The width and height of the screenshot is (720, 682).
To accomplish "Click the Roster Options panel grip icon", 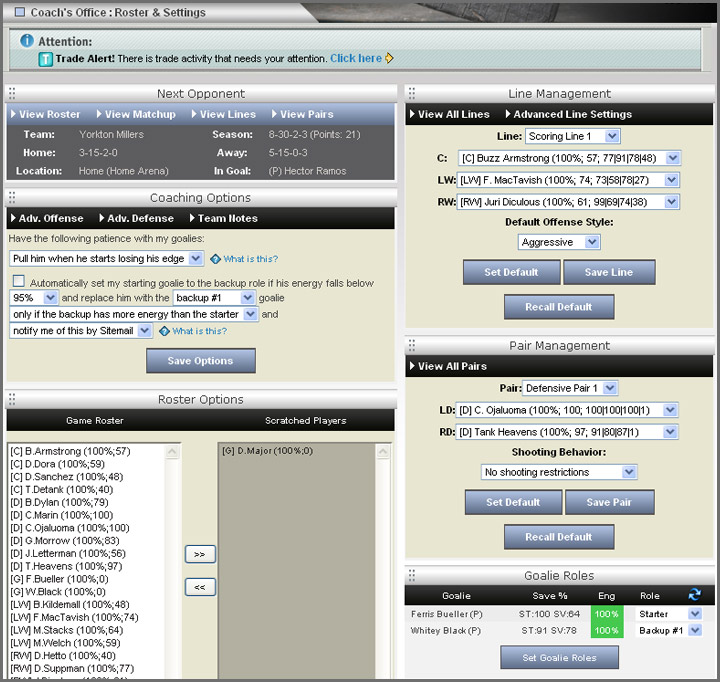I will pos(12,399).
